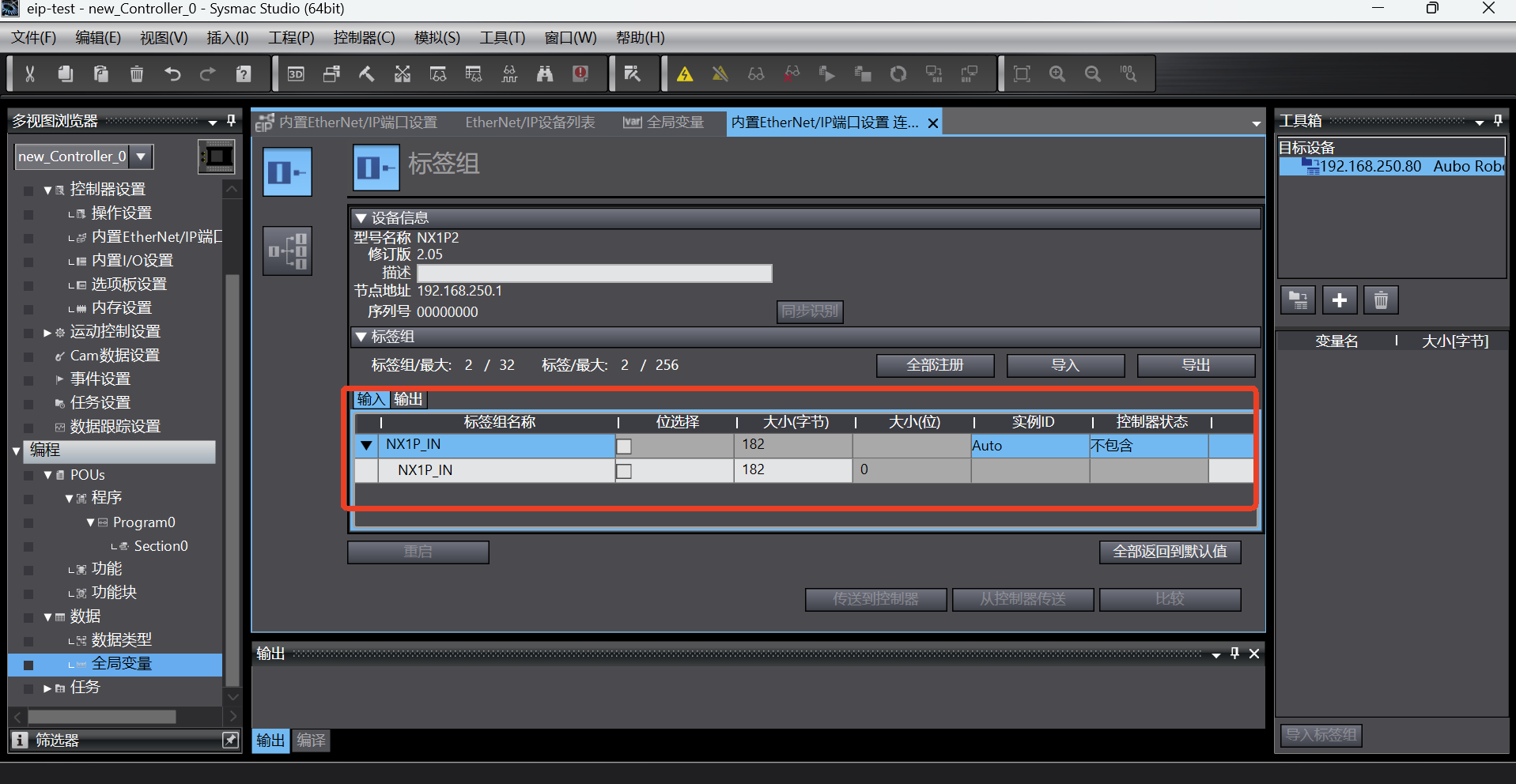This screenshot has width=1516, height=784.
Task: Select the tag set icon in left strip
Action: 287,171
